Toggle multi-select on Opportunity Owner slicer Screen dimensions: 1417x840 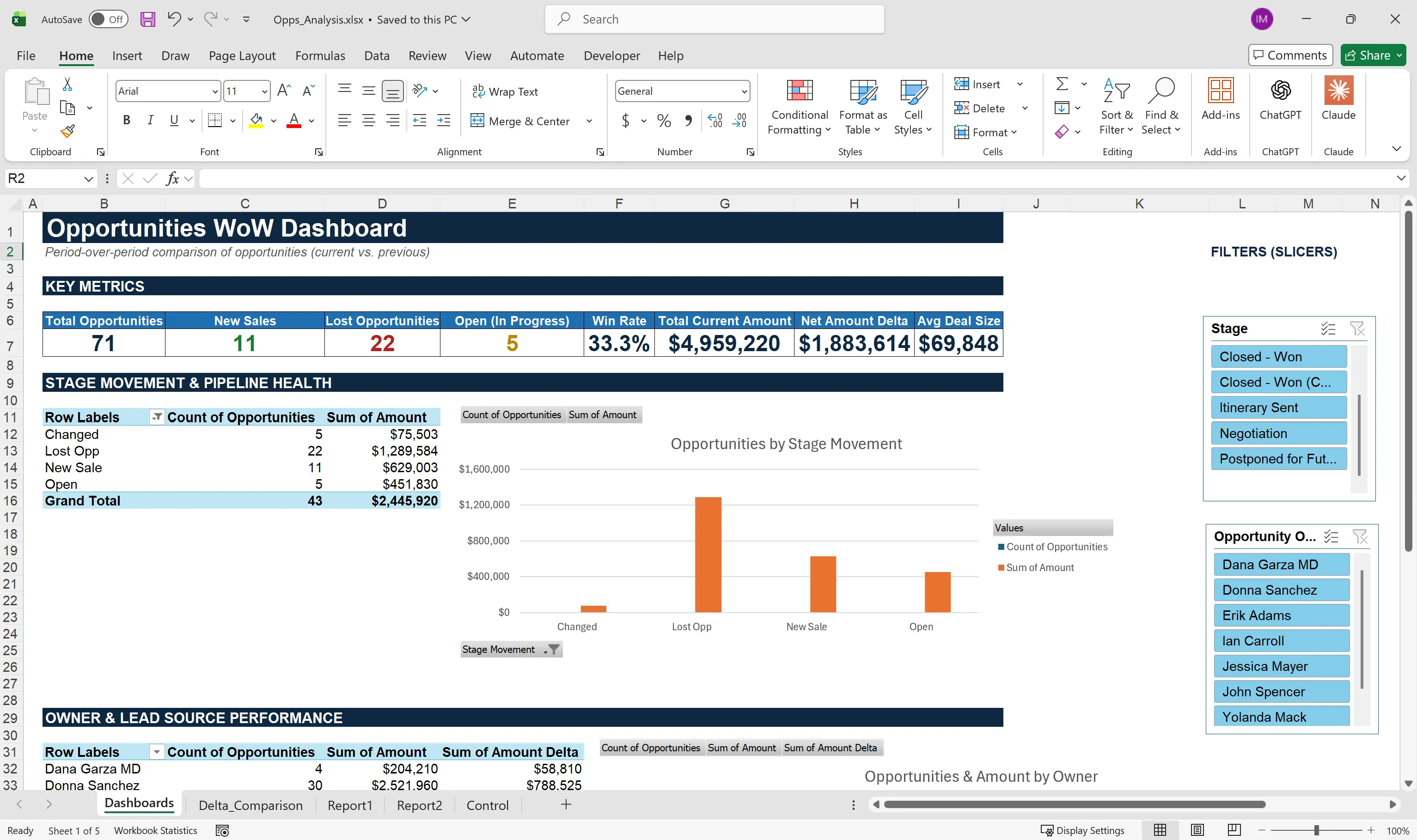pyautogui.click(x=1331, y=536)
